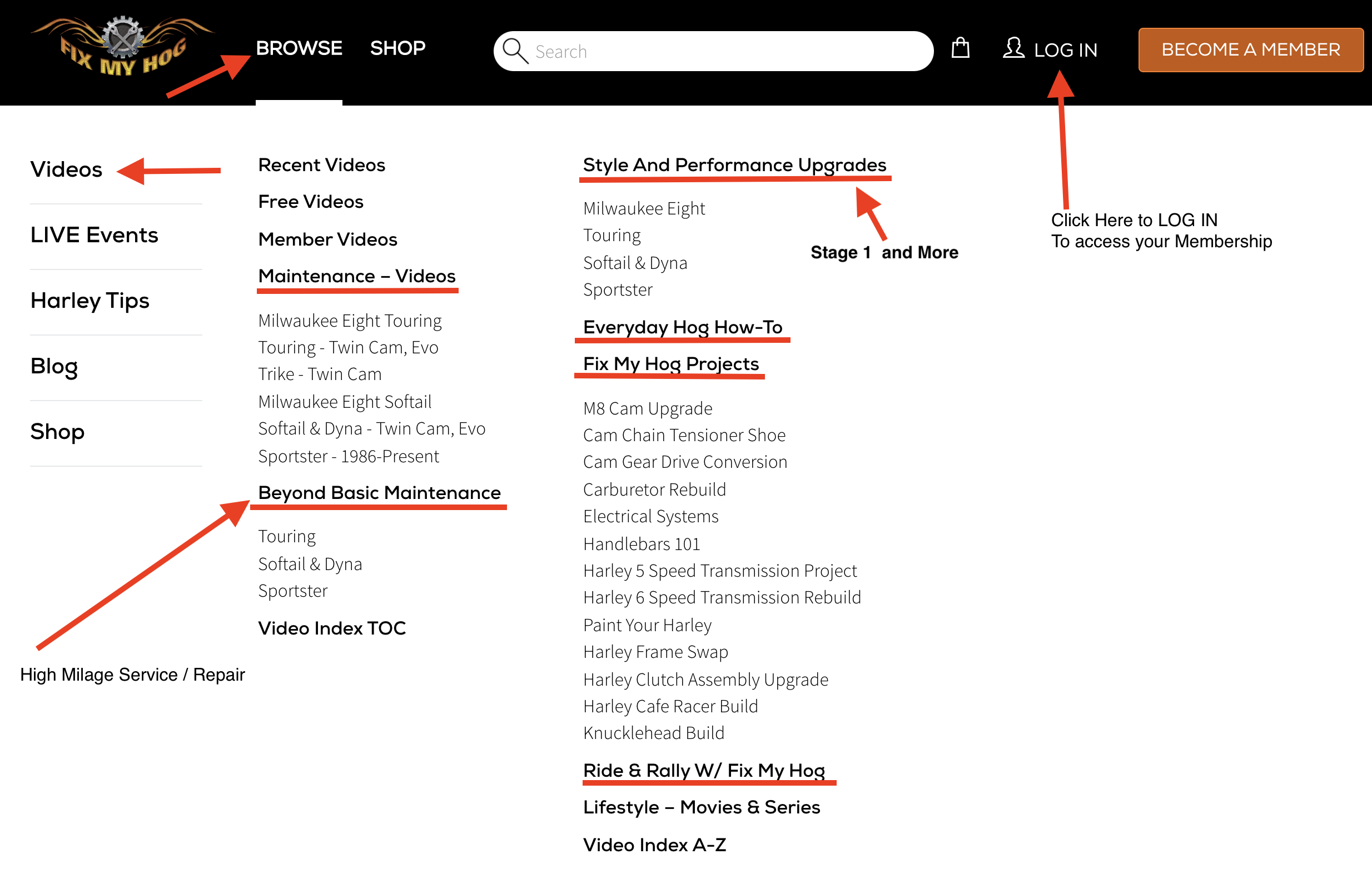Open Softail & Dyna under Beyond Basic Maintenance
1372x889 pixels.
[310, 563]
